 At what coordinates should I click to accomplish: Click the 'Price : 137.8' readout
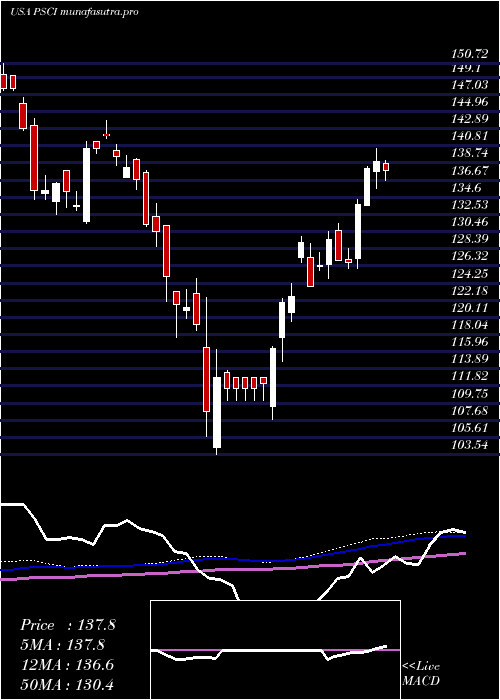[68, 625]
